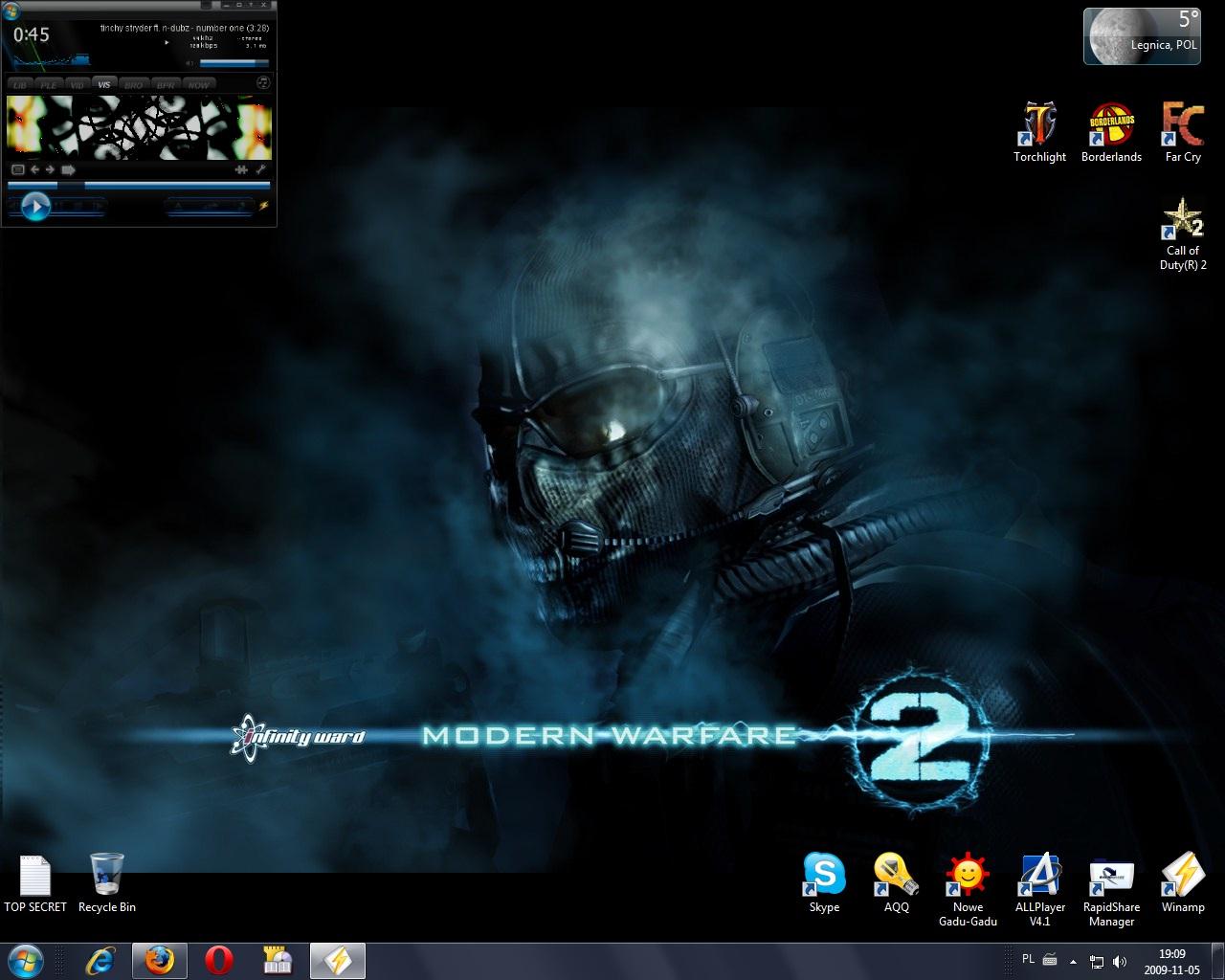Viewport: 1225px width, 980px height.
Task: Open the PLE playlist tab in Winamp
Action: [x=48, y=85]
